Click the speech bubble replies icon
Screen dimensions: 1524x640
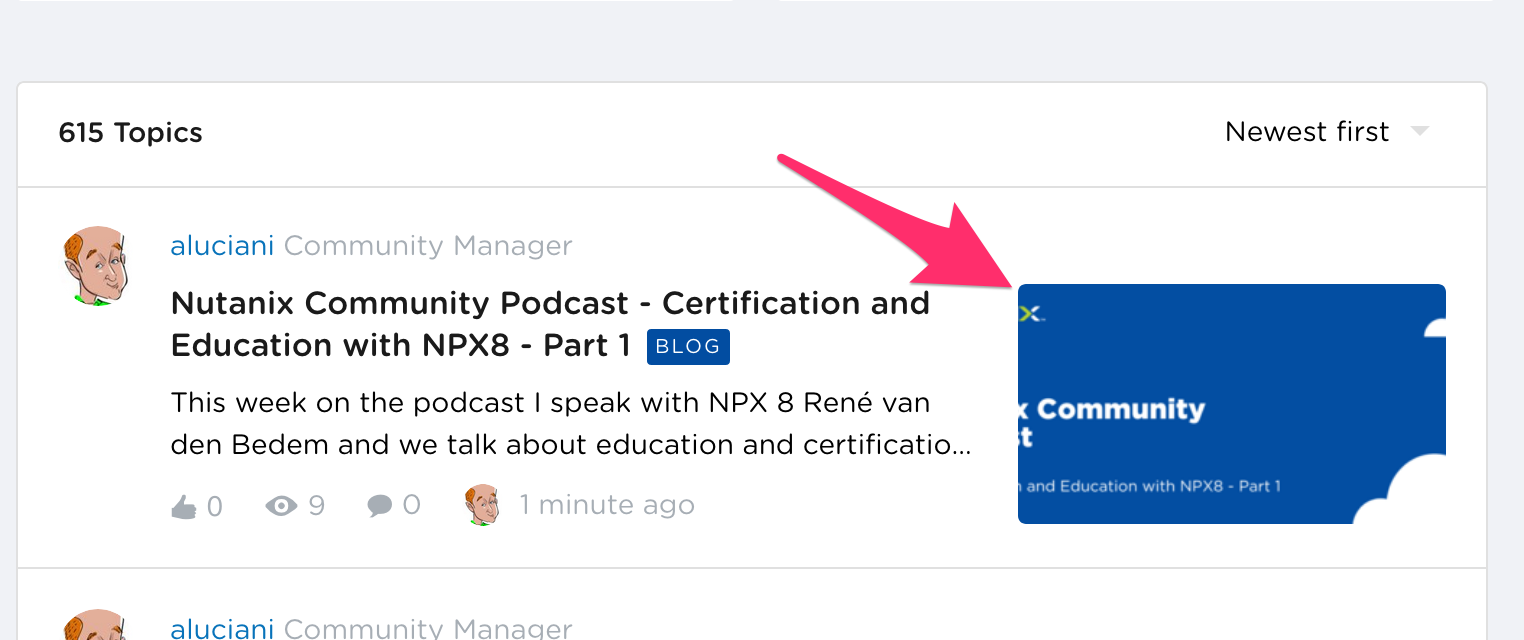coord(380,506)
